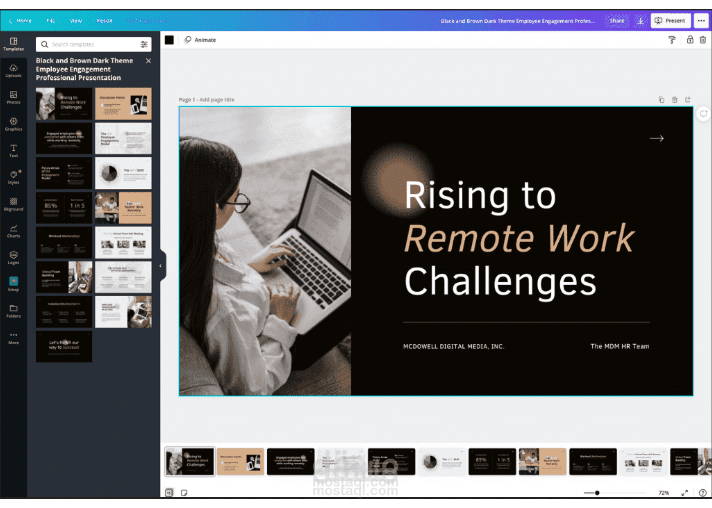712x508 pixels.
Task: Click the document title in header
Action: (x=517, y=21)
